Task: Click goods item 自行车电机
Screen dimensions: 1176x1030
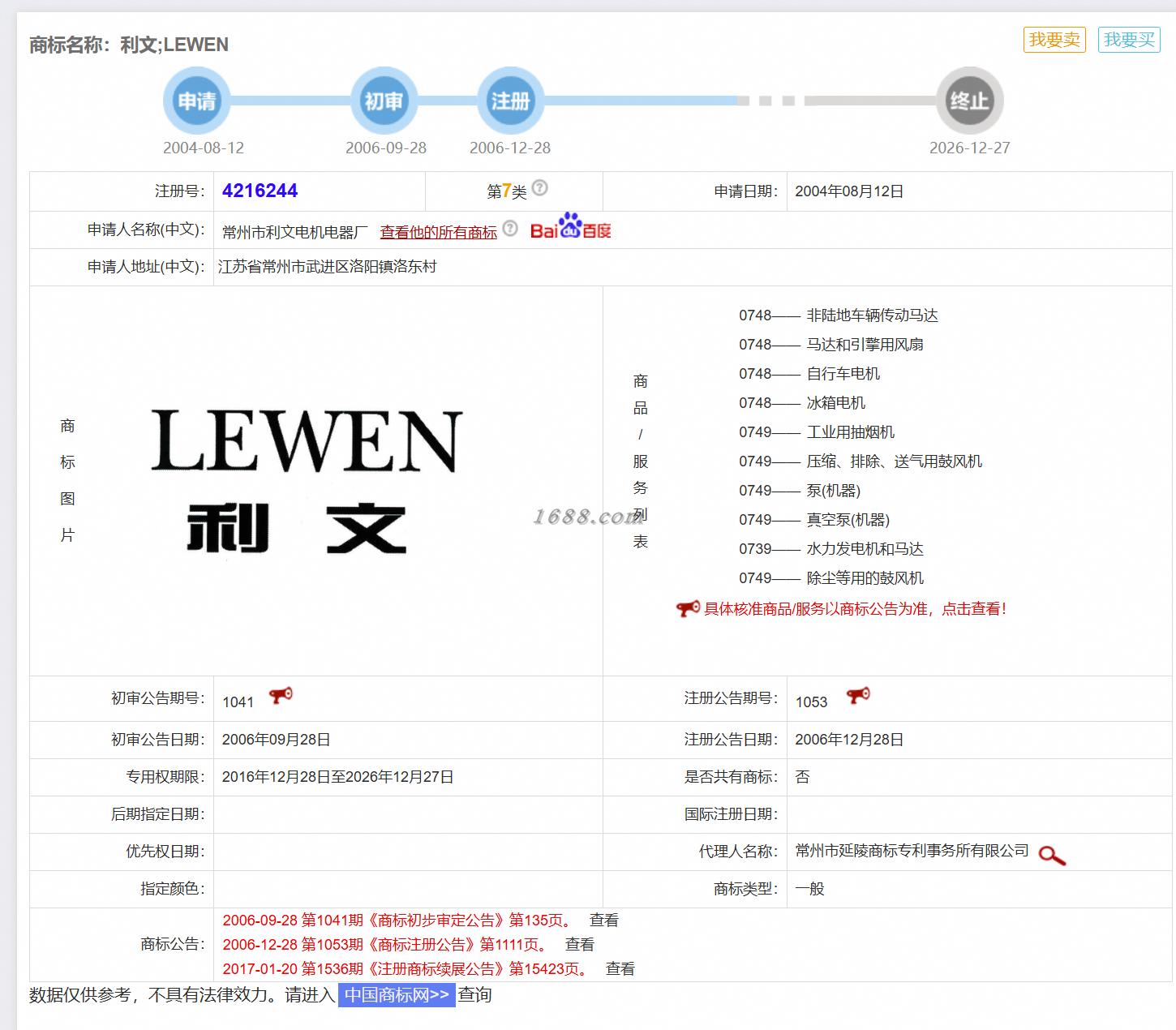Action: (843, 374)
